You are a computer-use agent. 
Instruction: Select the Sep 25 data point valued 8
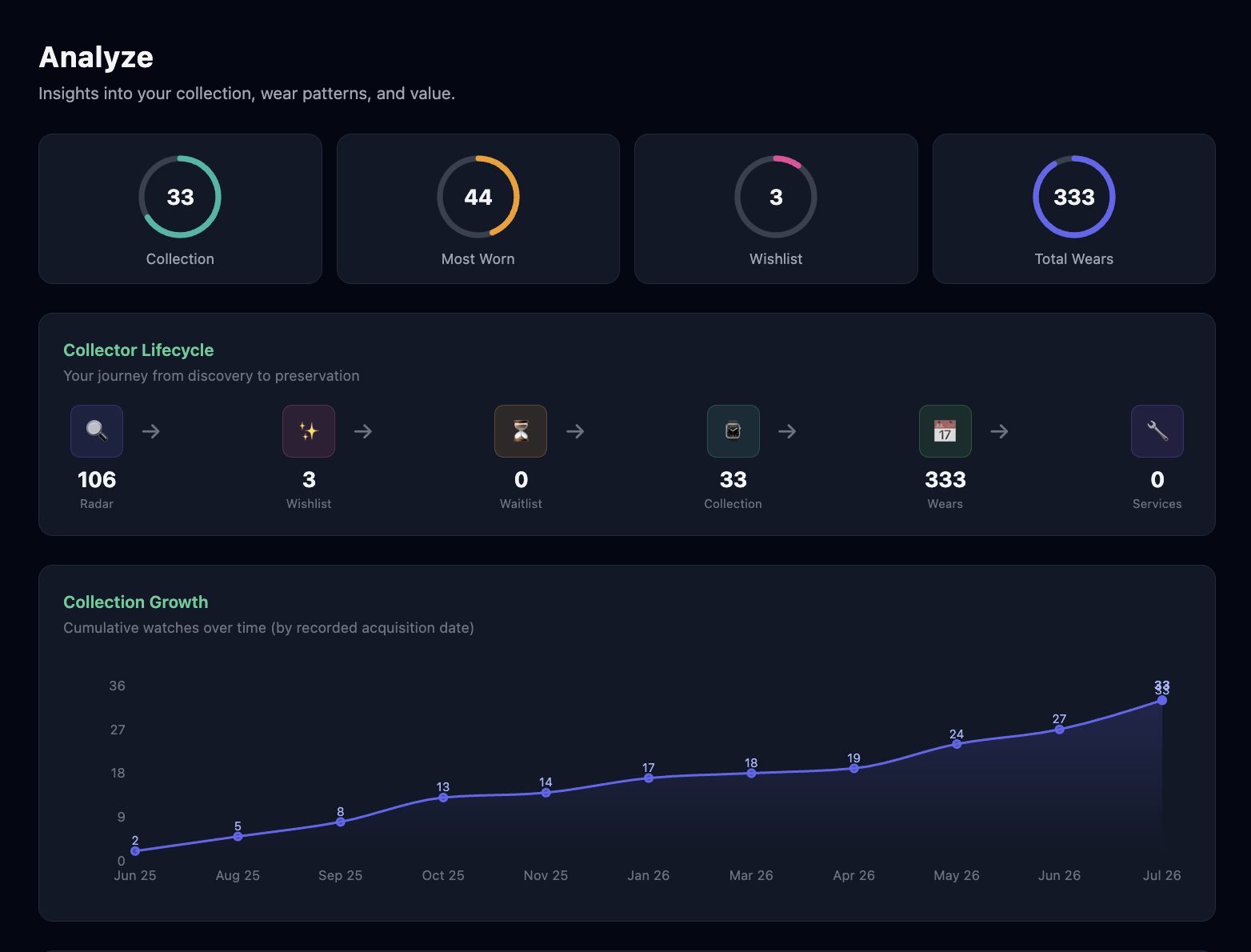point(341,822)
